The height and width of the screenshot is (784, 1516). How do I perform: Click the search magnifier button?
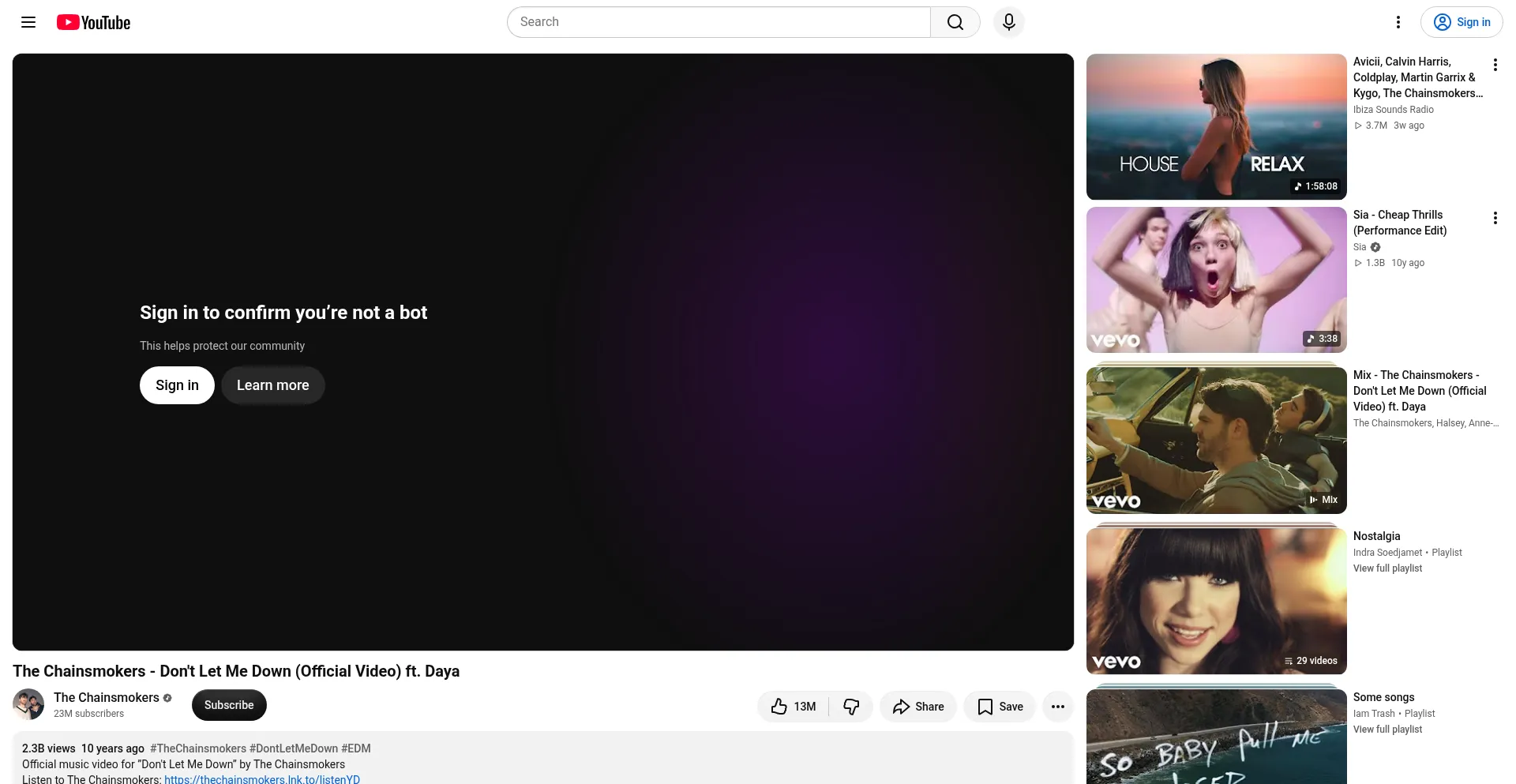click(x=955, y=22)
